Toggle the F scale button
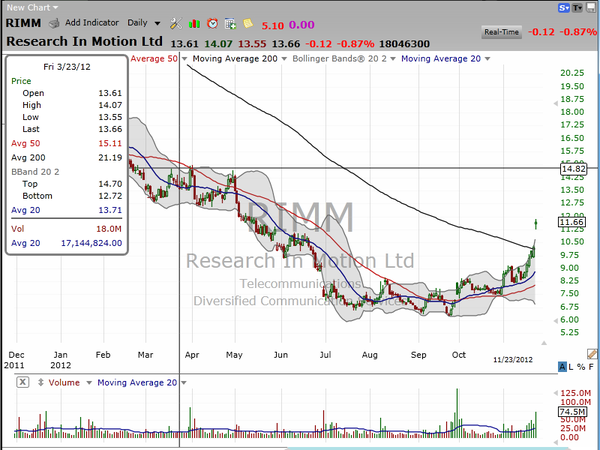Image resolution: width=600 pixels, height=450 pixels. tap(591, 367)
